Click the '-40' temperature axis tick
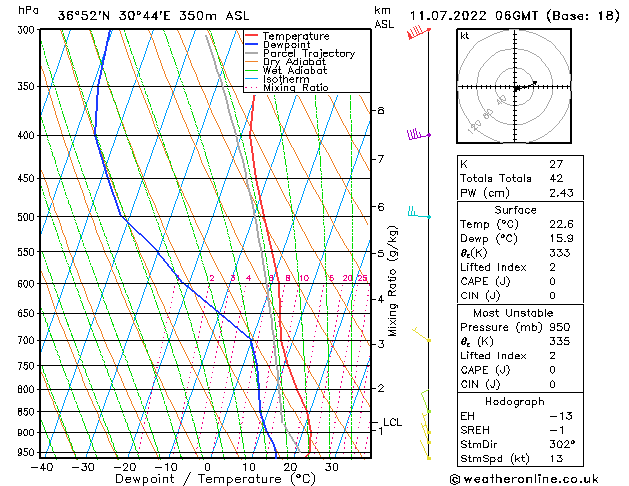Viewport: 629px width, 486px height. (42, 467)
